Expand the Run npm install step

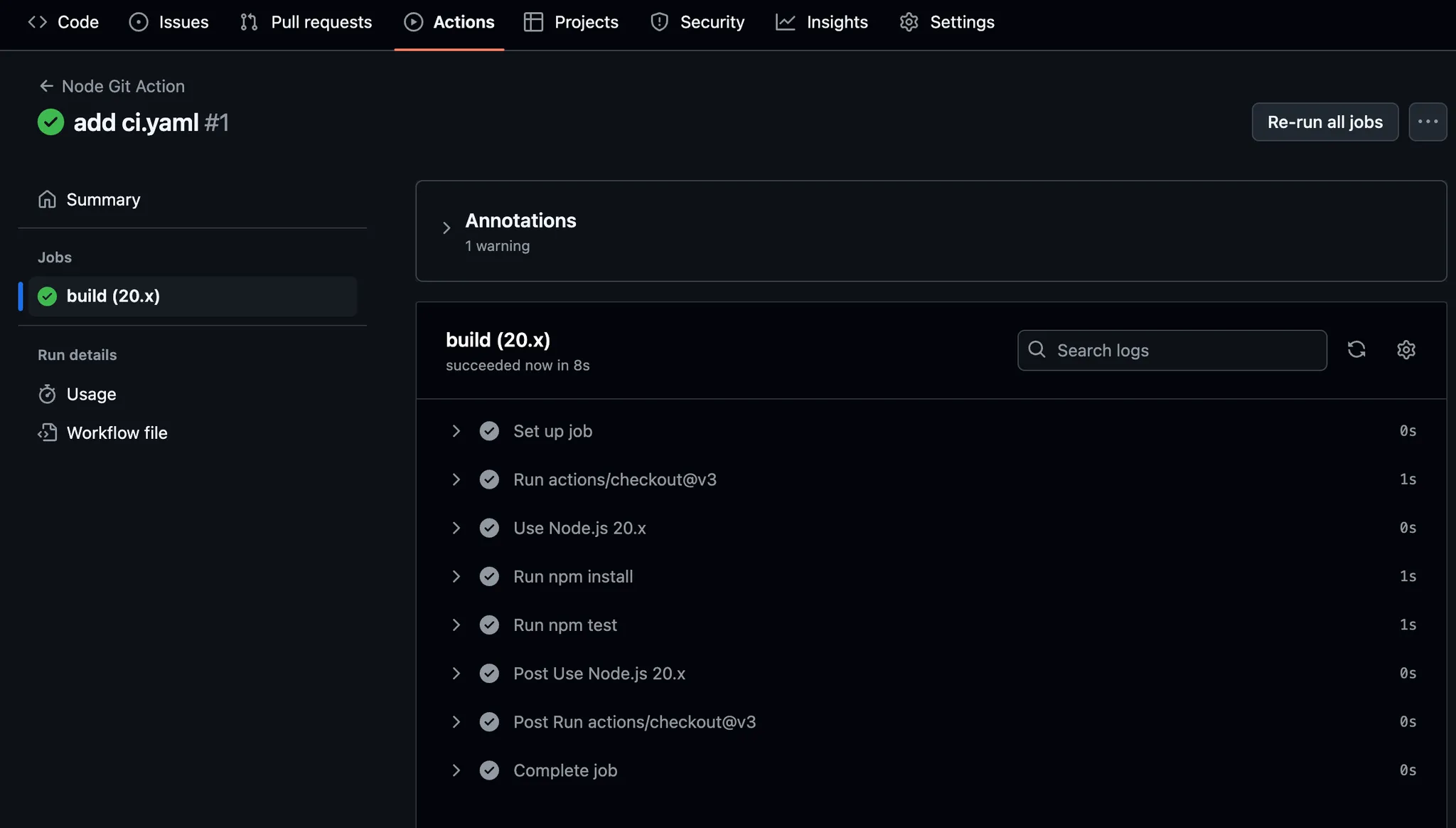pyautogui.click(x=456, y=576)
